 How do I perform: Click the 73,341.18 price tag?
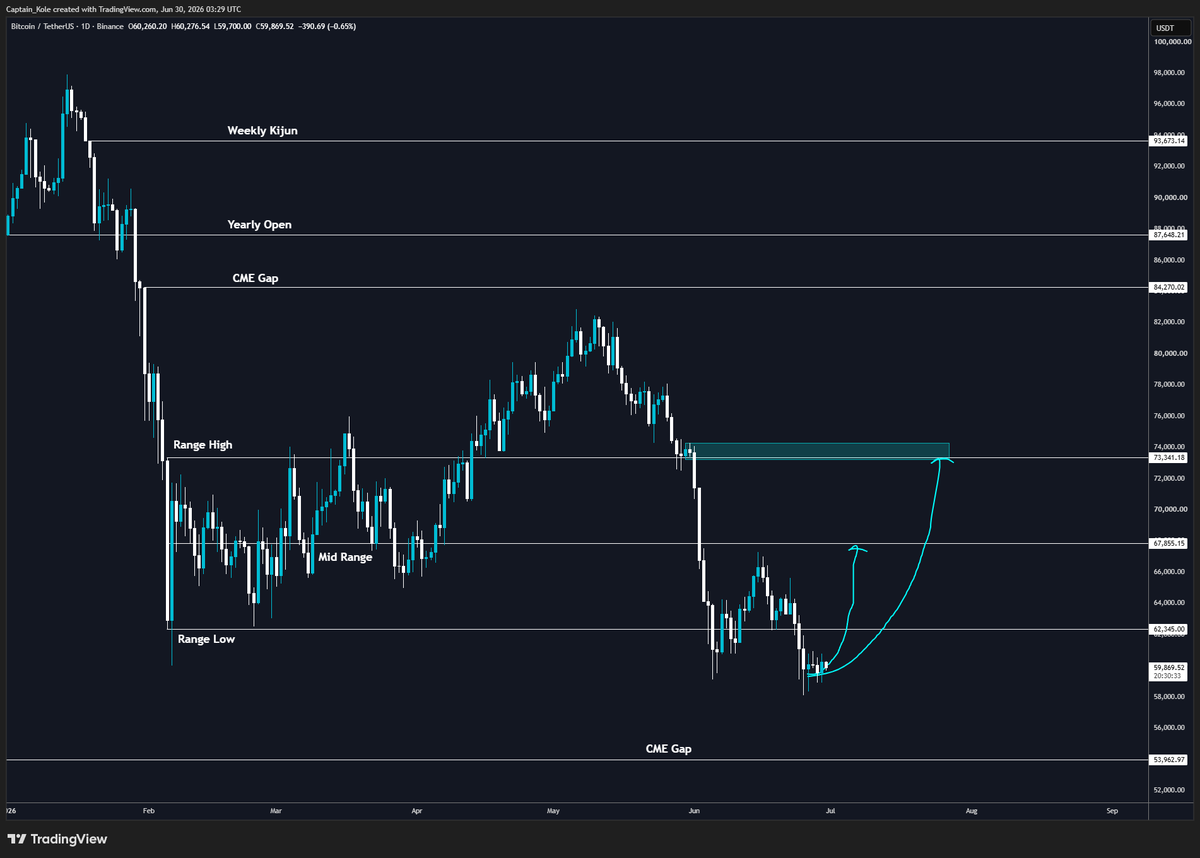pyautogui.click(x=1168, y=458)
